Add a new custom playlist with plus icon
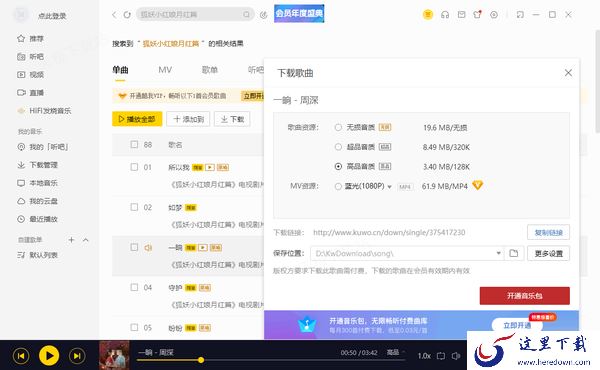Image resolution: width=600 pixels, height=370 pixels. tap(71, 240)
